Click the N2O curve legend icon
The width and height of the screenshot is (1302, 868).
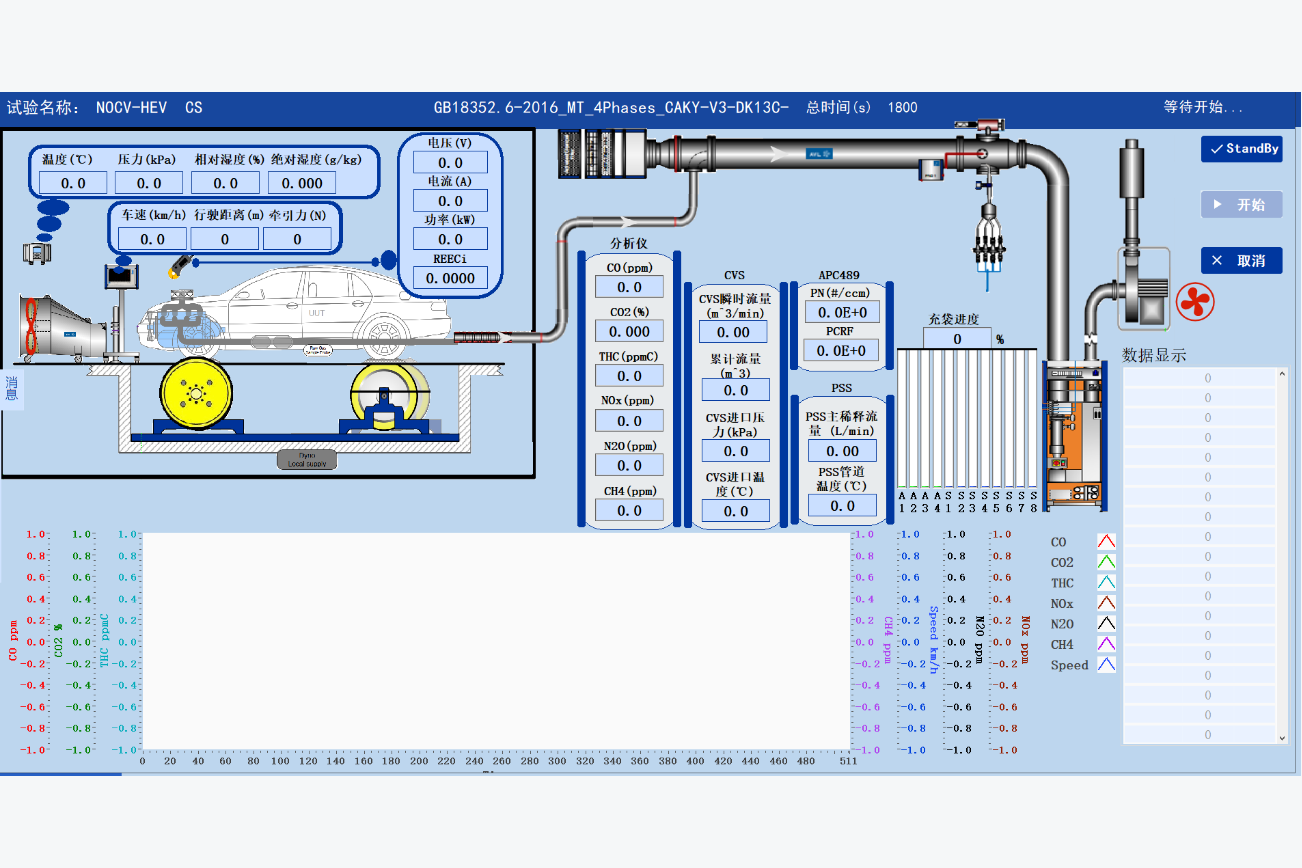(1106, 623)
